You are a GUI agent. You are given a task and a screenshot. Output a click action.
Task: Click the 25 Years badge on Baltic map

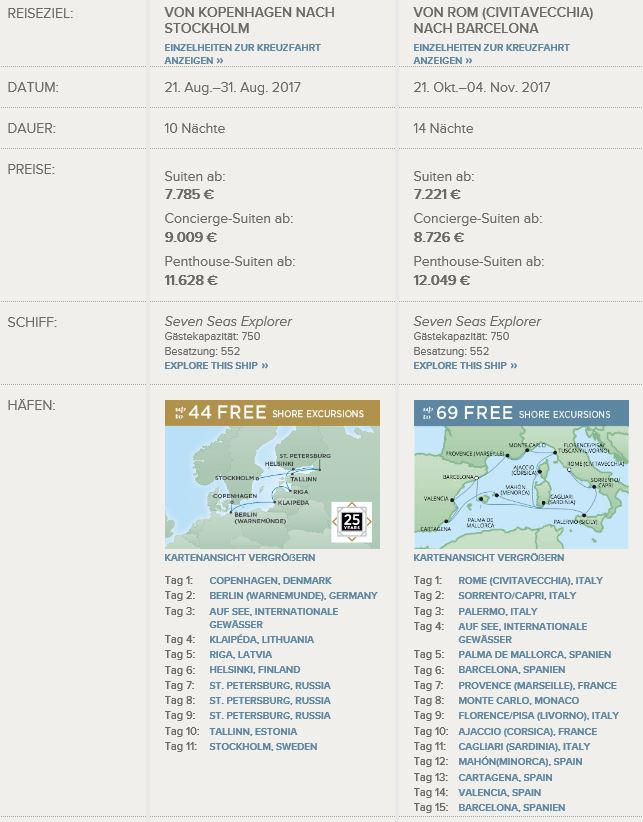(x=351, y=521)
